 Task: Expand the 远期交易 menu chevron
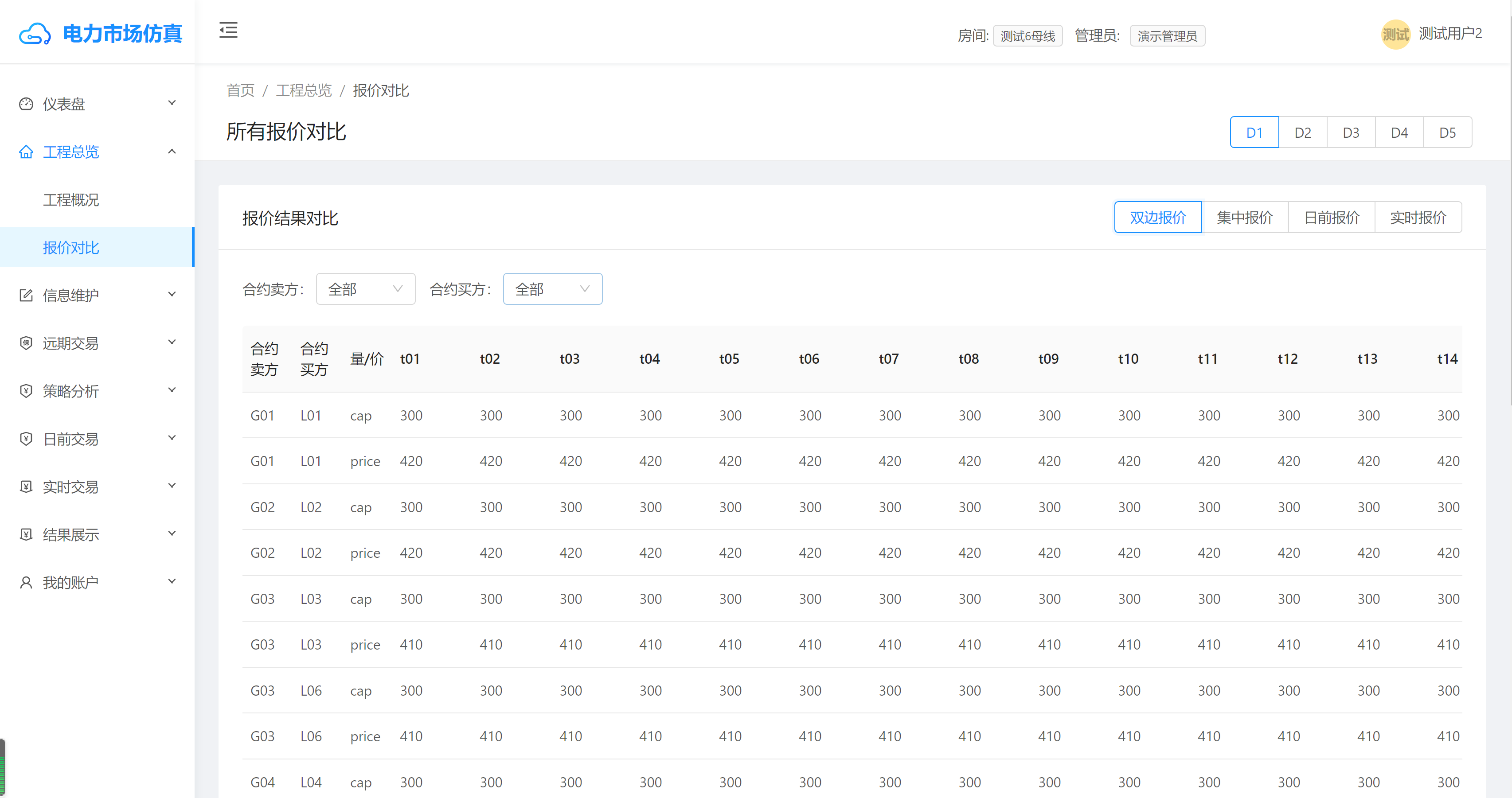[172, 342]
